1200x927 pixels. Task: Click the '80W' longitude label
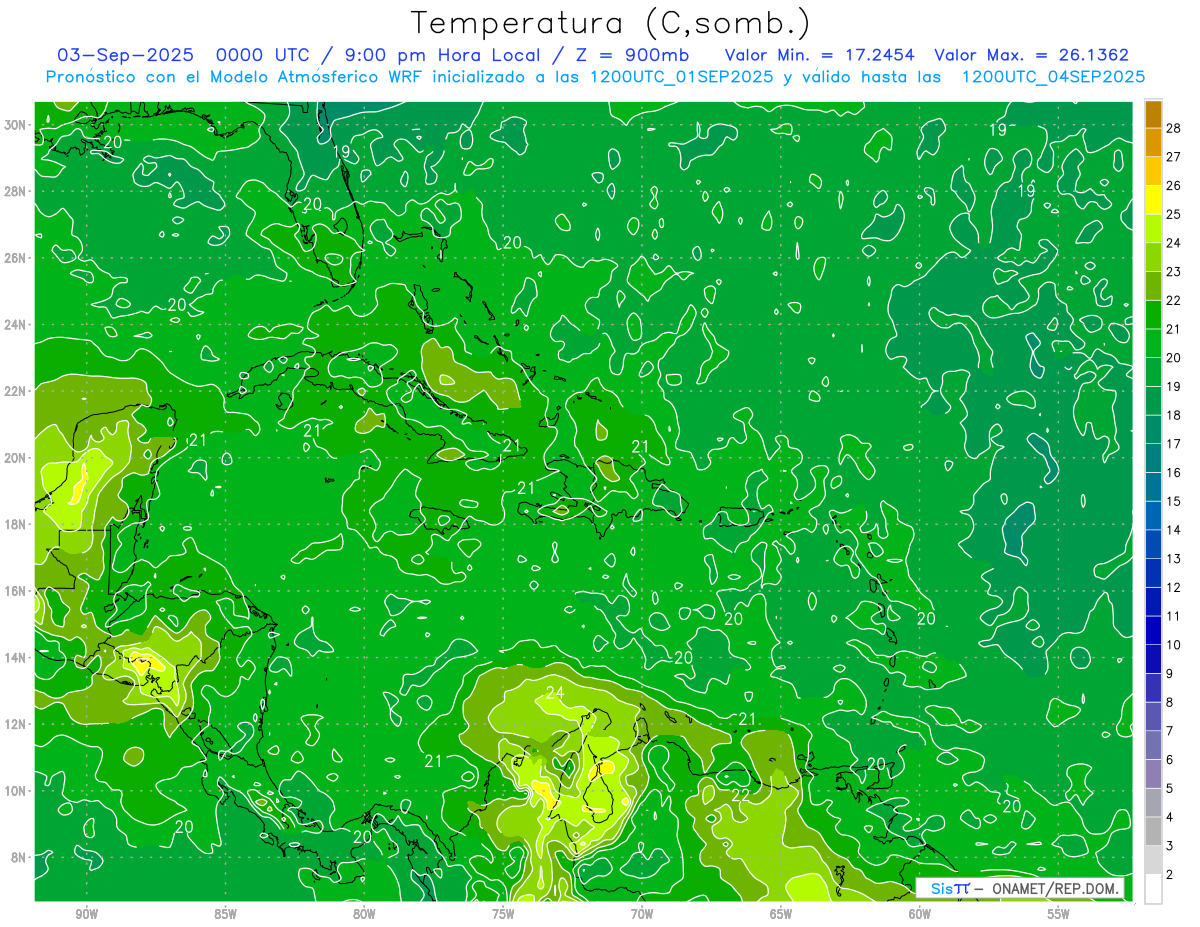[x=364, y=914]
